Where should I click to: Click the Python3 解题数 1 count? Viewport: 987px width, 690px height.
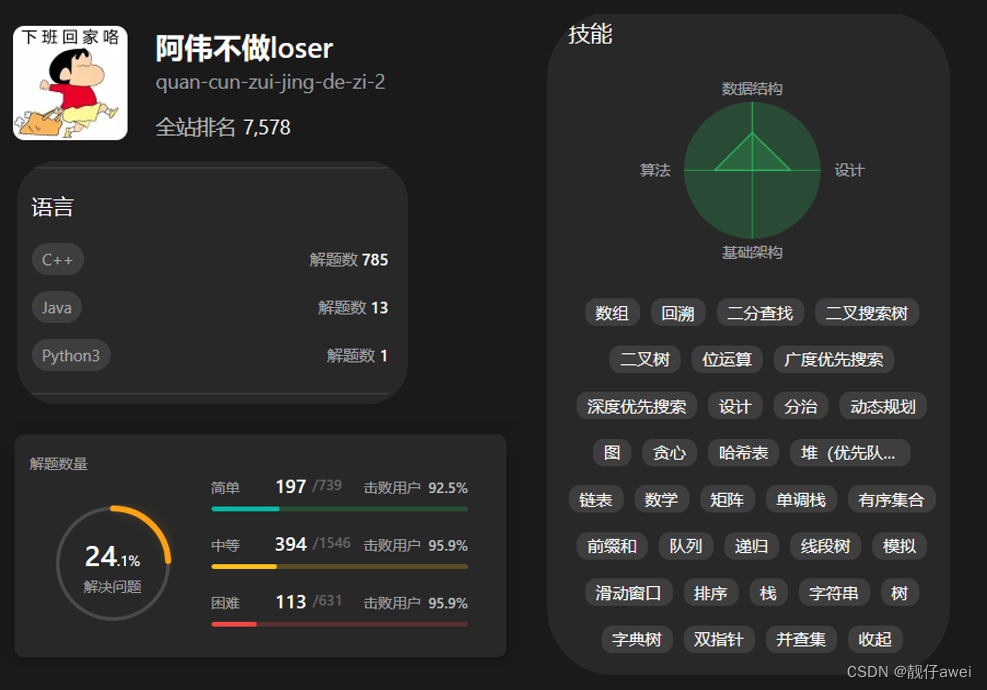pos(357,356)
